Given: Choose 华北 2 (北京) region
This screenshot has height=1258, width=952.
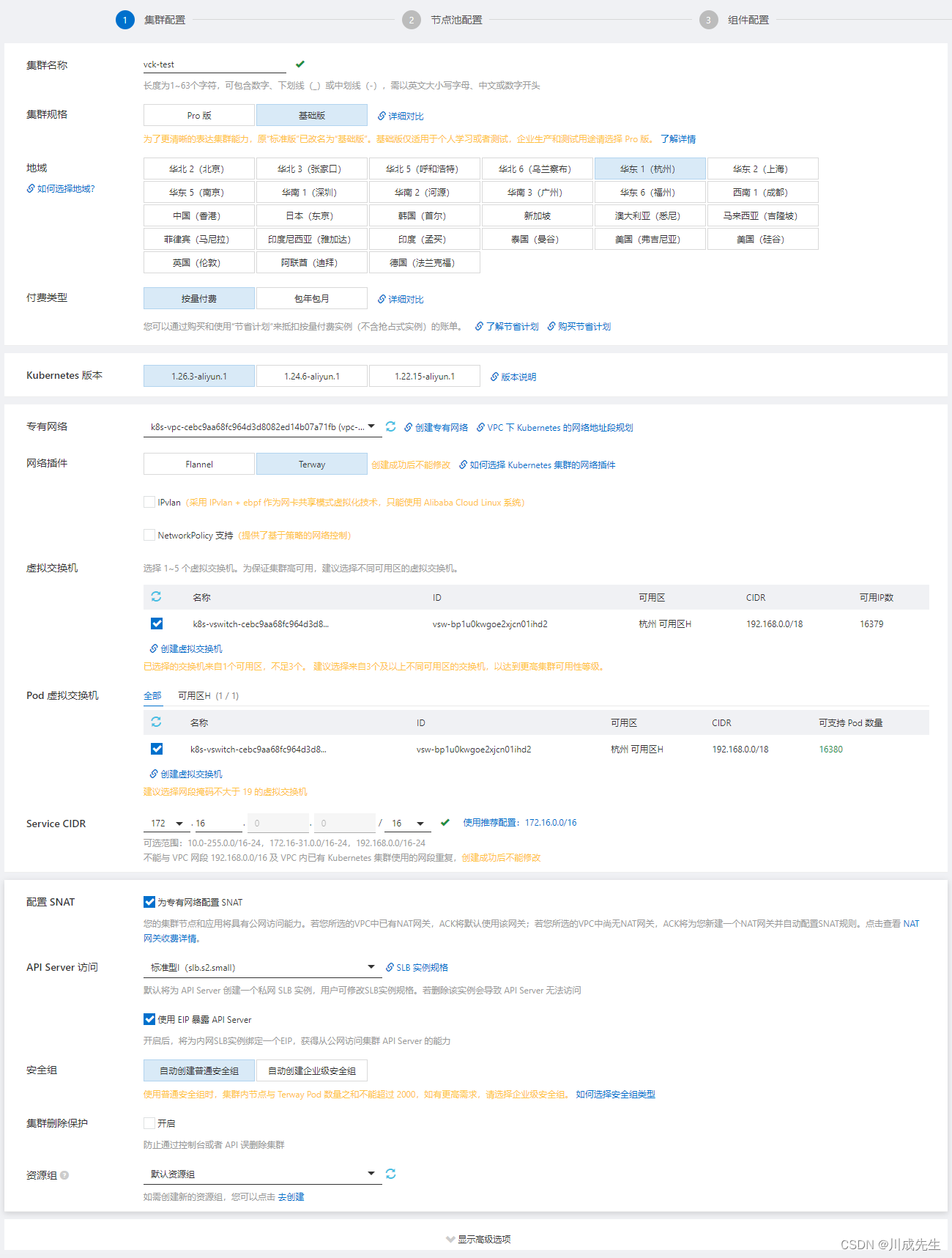Looking at the screenshot, I should pyautogui.click(x=199, y=169).
